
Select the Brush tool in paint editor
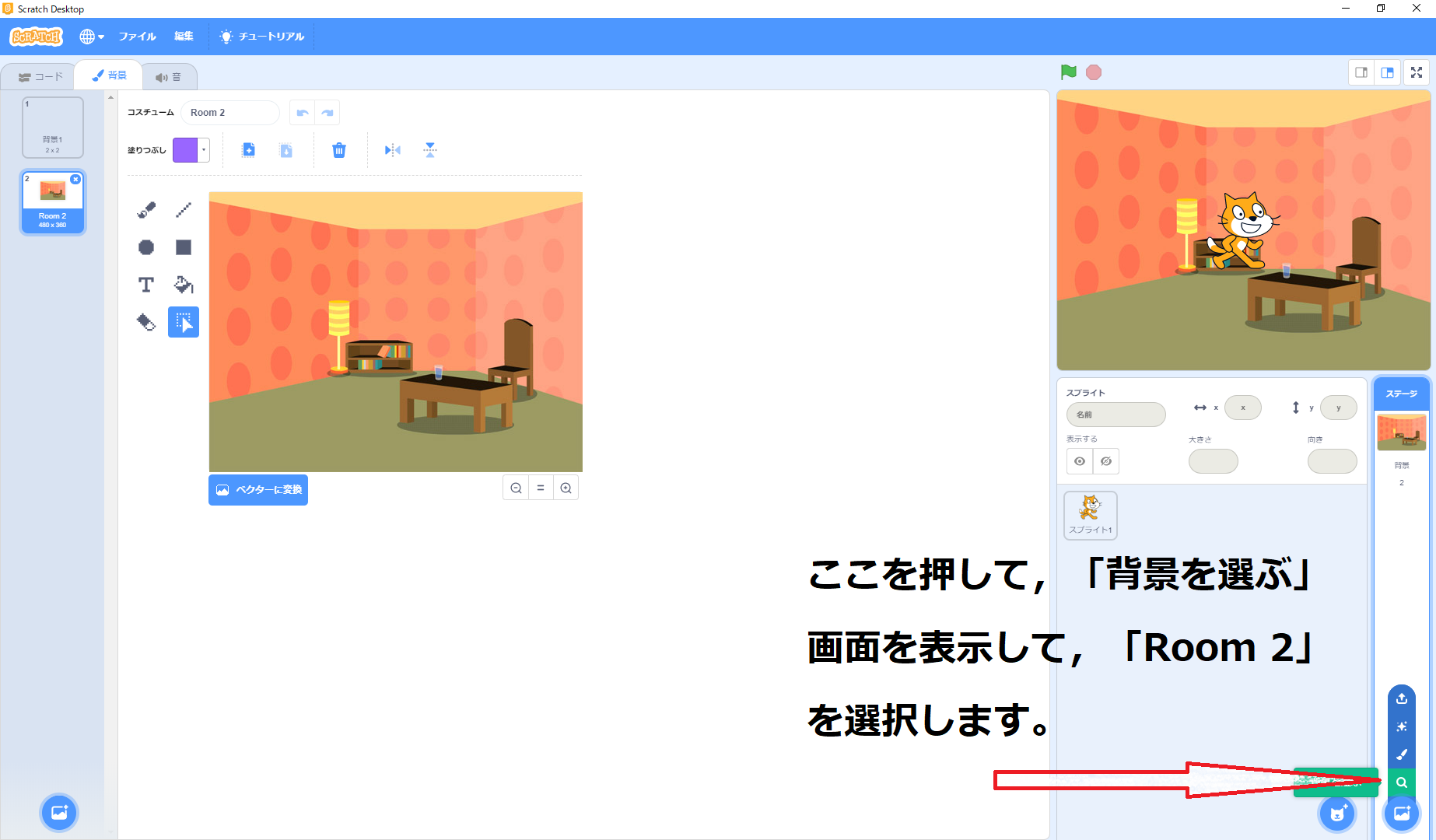[x=146, y=210]
